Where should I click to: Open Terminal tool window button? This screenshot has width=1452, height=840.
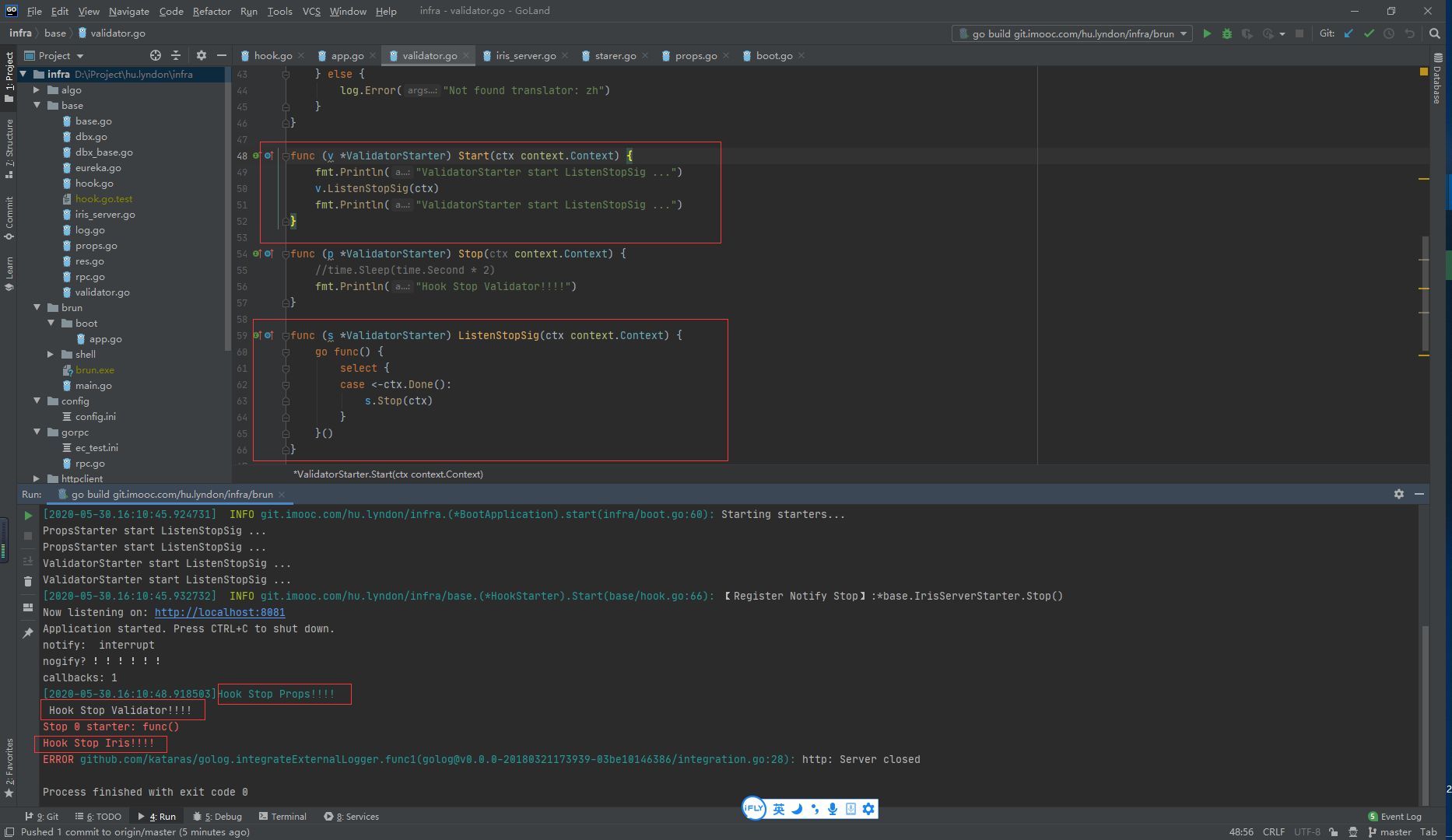point(282,816)
